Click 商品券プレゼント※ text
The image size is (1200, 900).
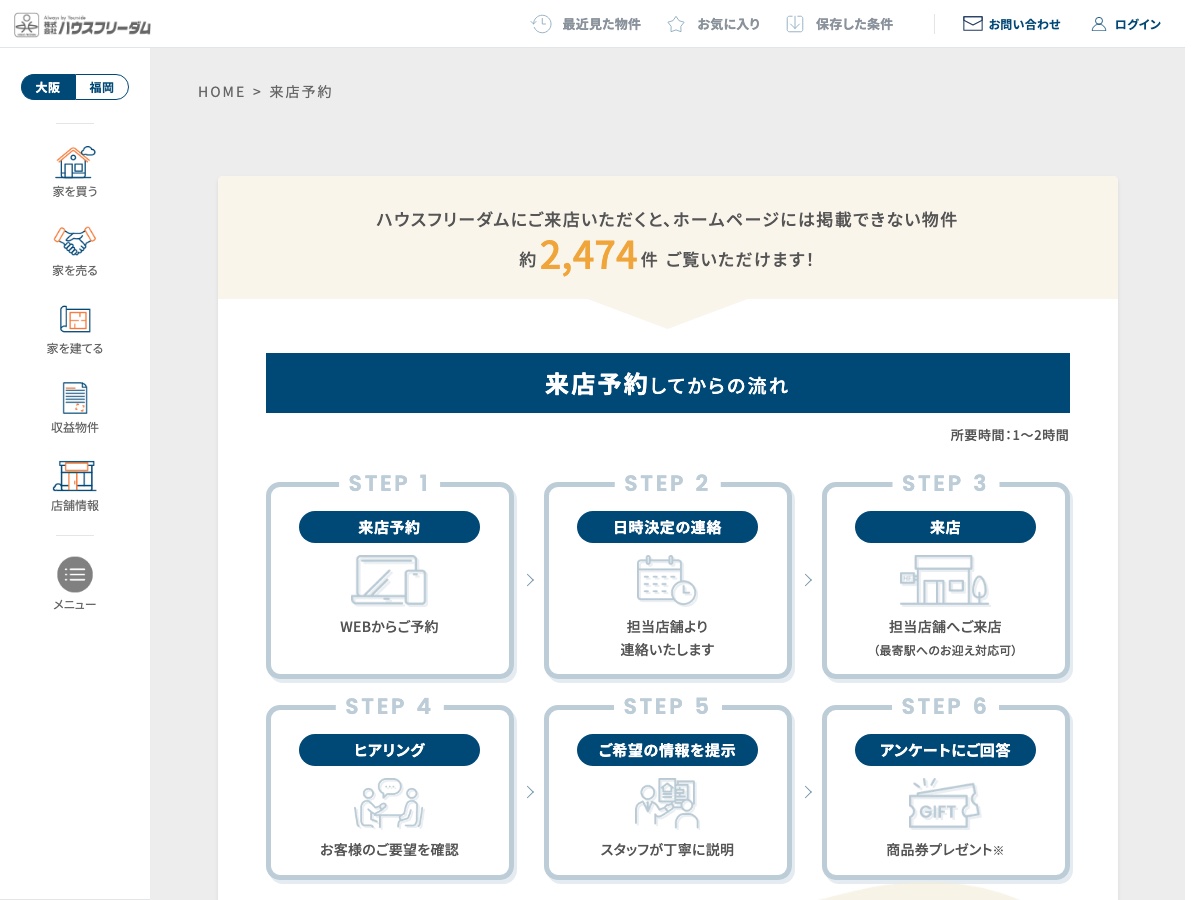(x=945, y=850)
